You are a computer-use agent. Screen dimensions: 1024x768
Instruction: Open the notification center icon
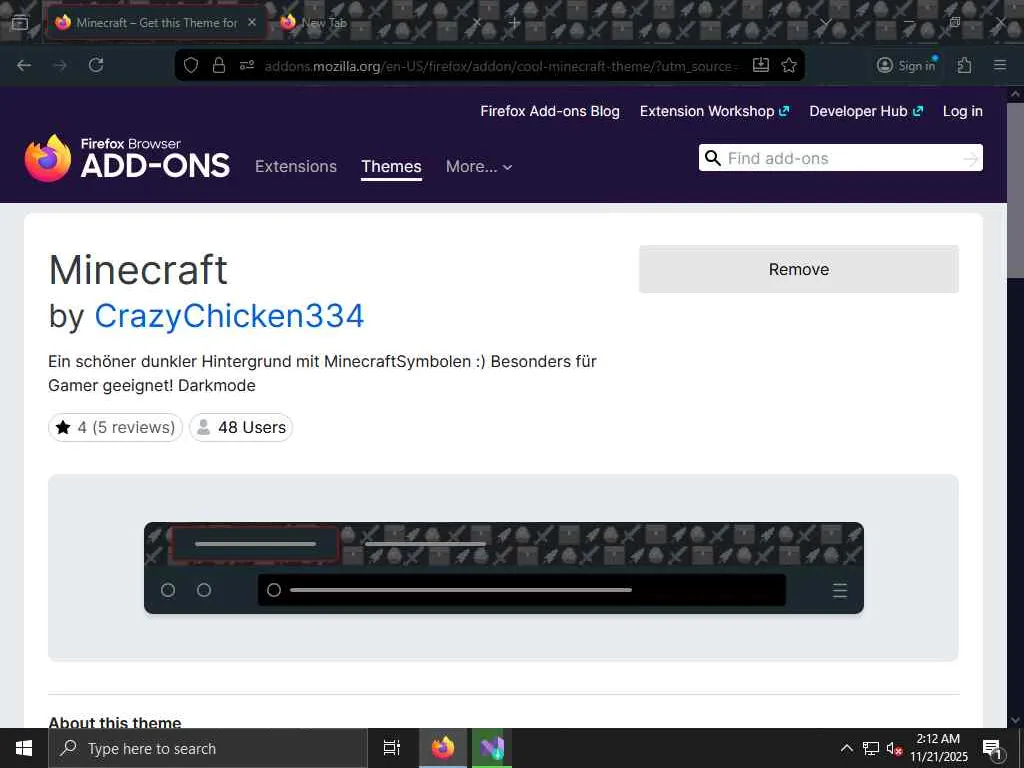click(x=992, y=748)
